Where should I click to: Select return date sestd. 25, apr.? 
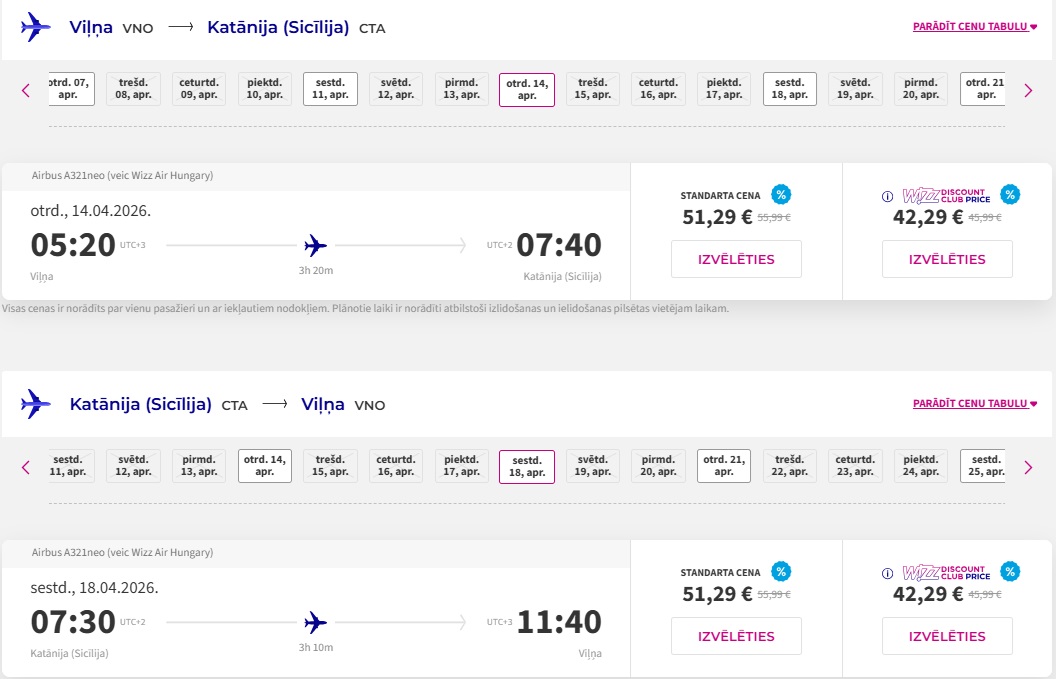click(983, 466)
